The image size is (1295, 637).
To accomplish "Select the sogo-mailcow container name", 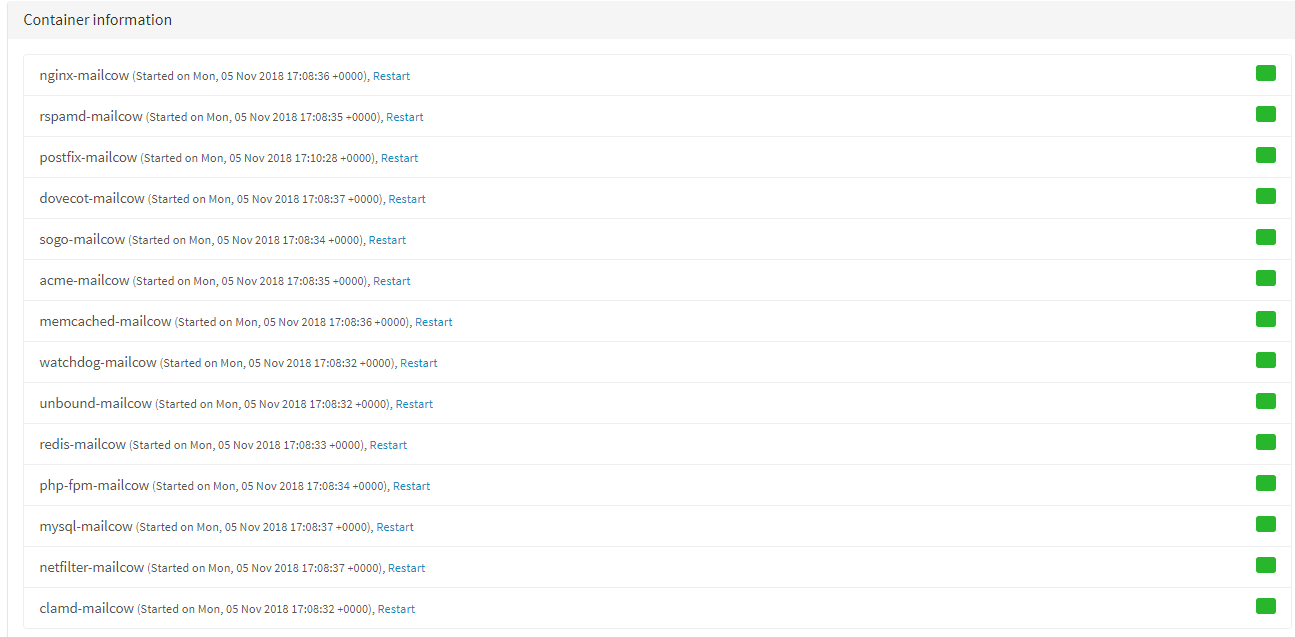I will 82,239.
